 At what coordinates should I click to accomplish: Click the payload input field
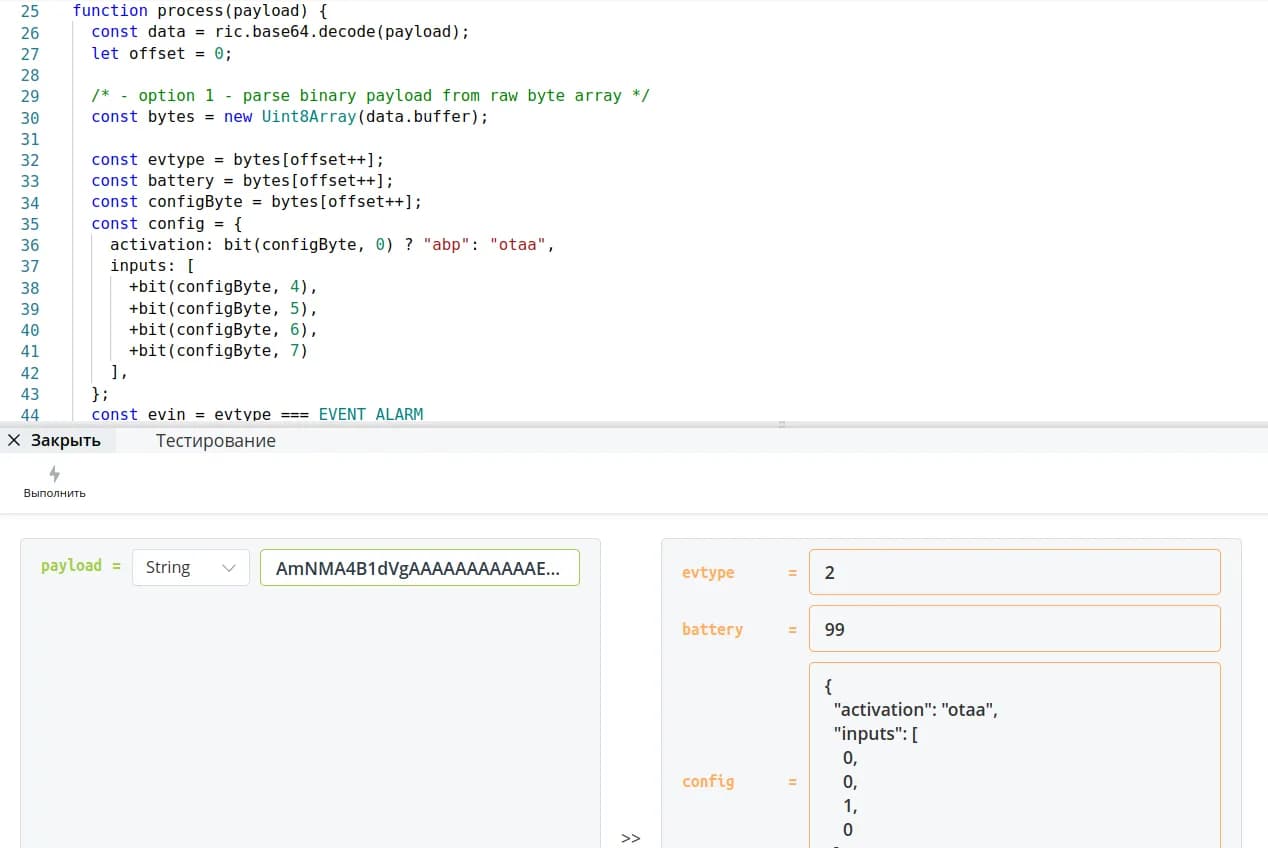coord(419,567)
